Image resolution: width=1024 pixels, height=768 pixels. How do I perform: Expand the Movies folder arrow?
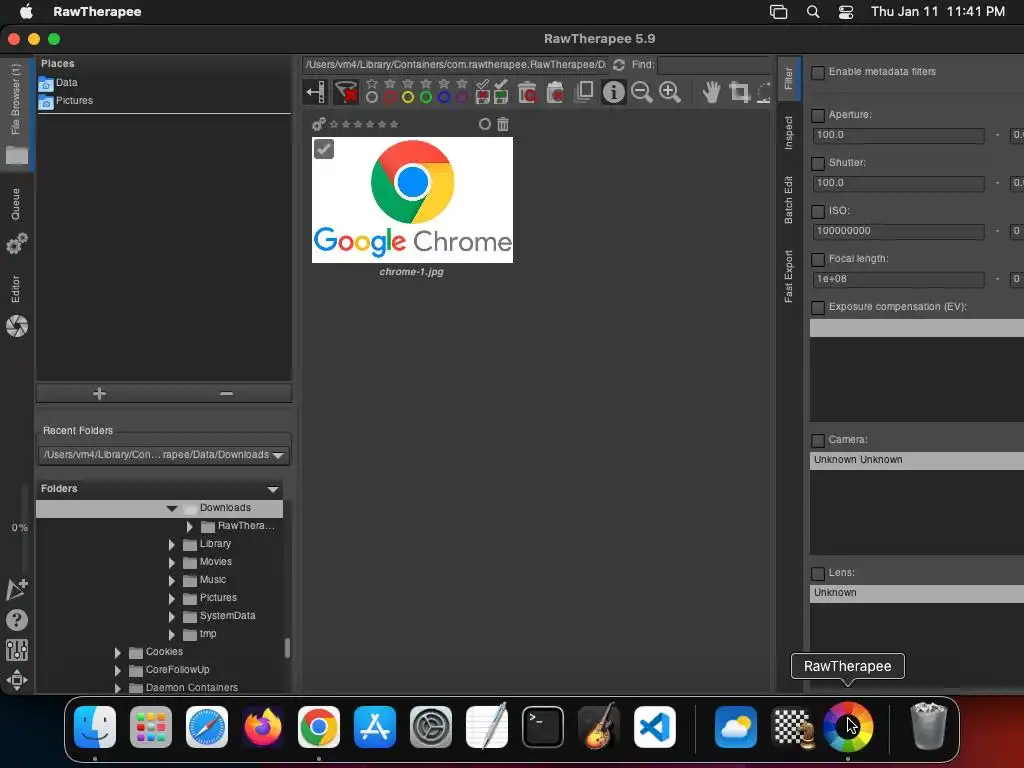[x=172, y=562]
